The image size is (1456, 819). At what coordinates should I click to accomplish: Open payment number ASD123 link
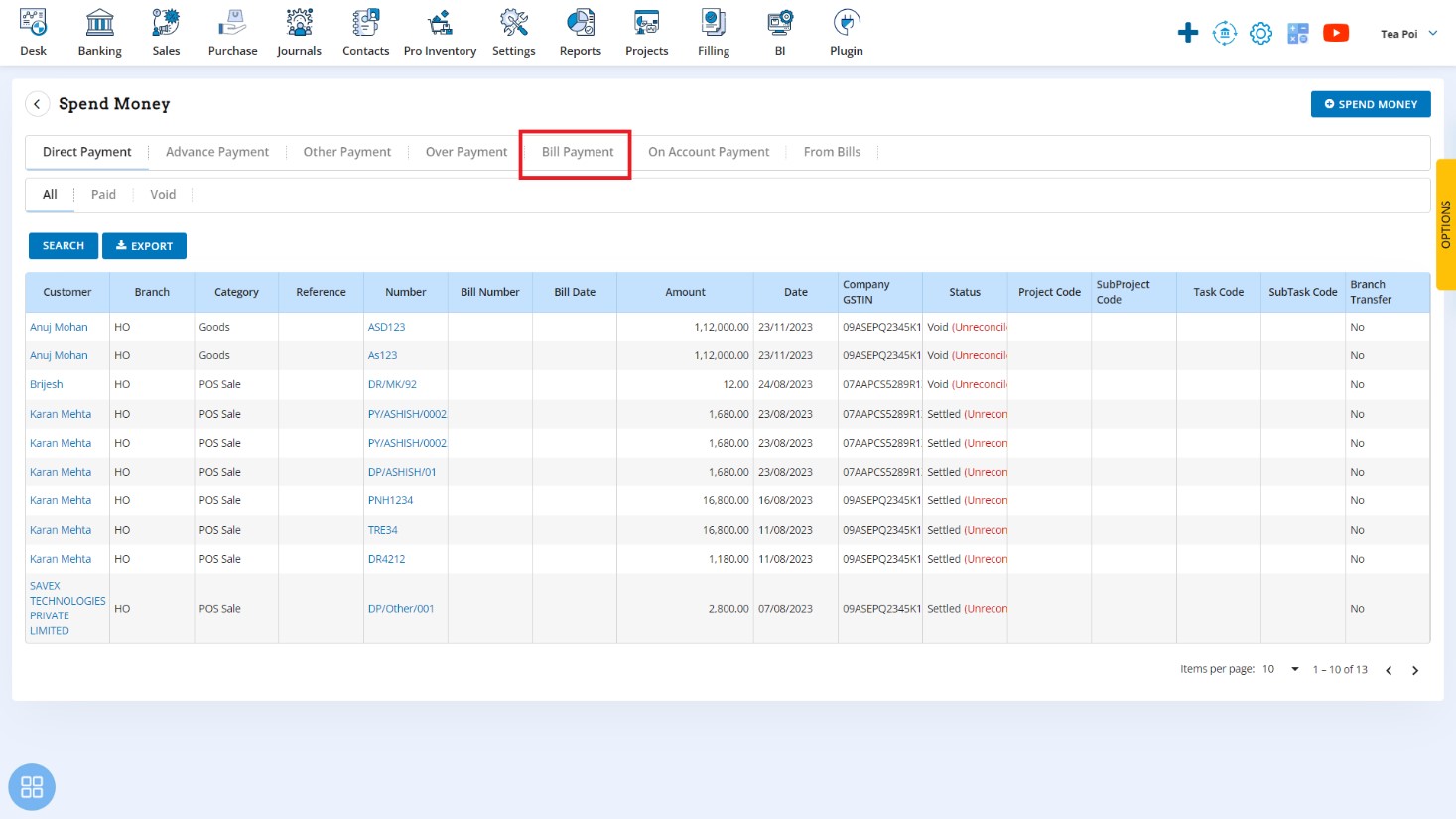tap(386, 327)
